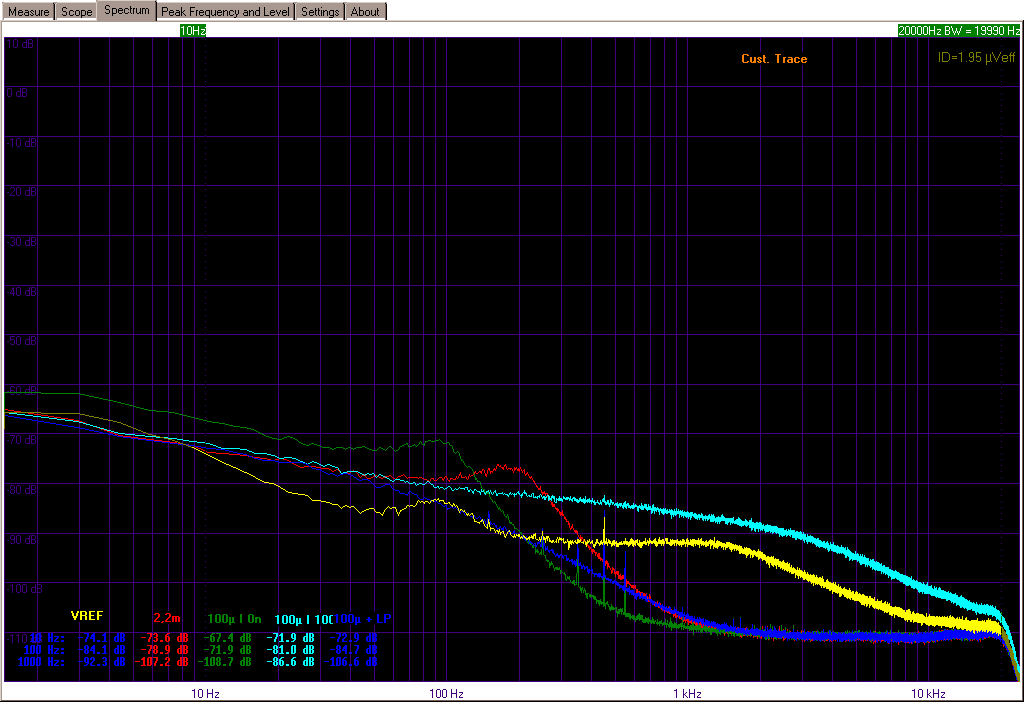Open the About tab
The height and width of the screenshot is (702, 1024).
[x=365, y=12]
